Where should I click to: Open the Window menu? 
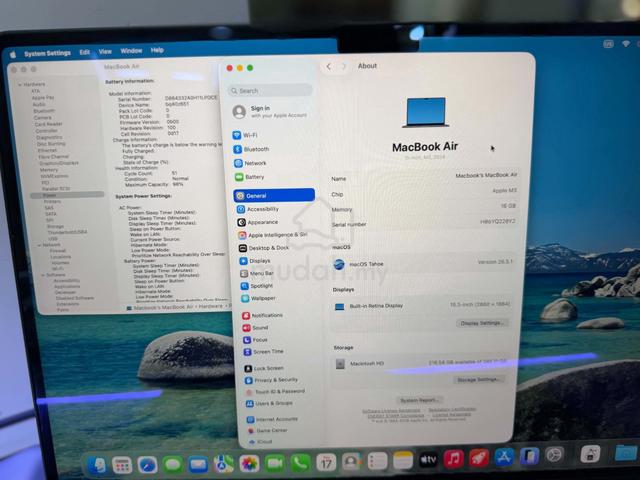[x=131, y=51]
